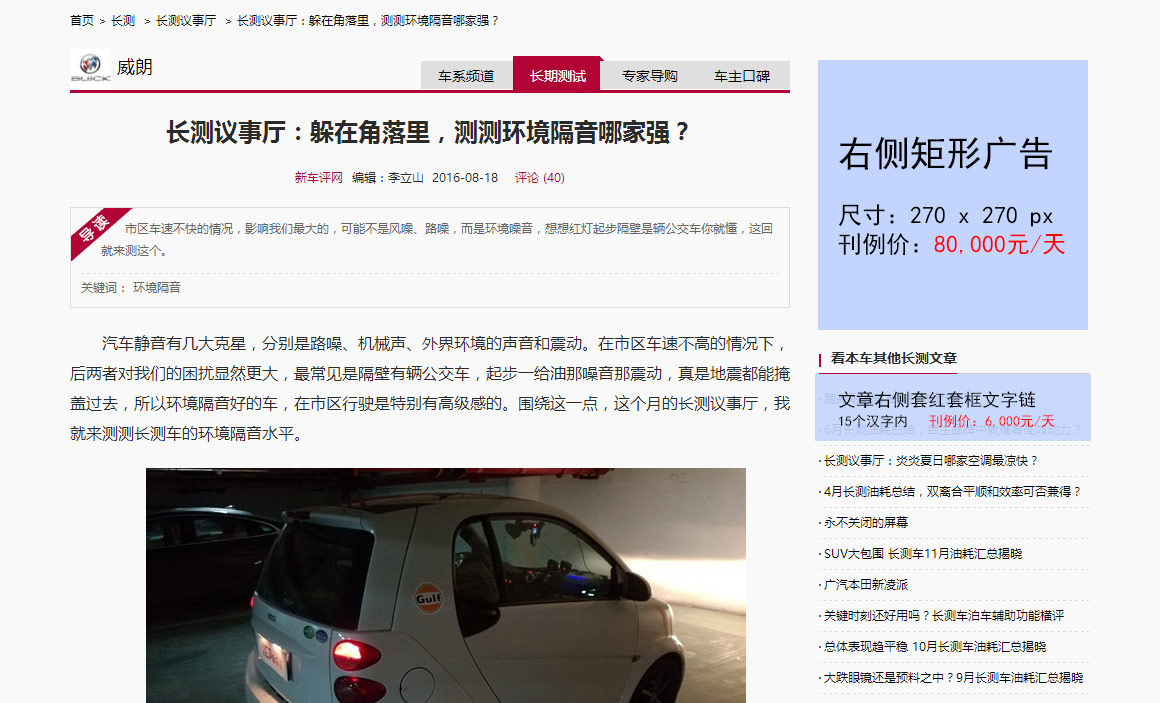Image resolution: width=1160 pixels, height=703 pixels.
Task: Click the 文章右侧套红套框文字链 ad box
Action: point(953,408)
